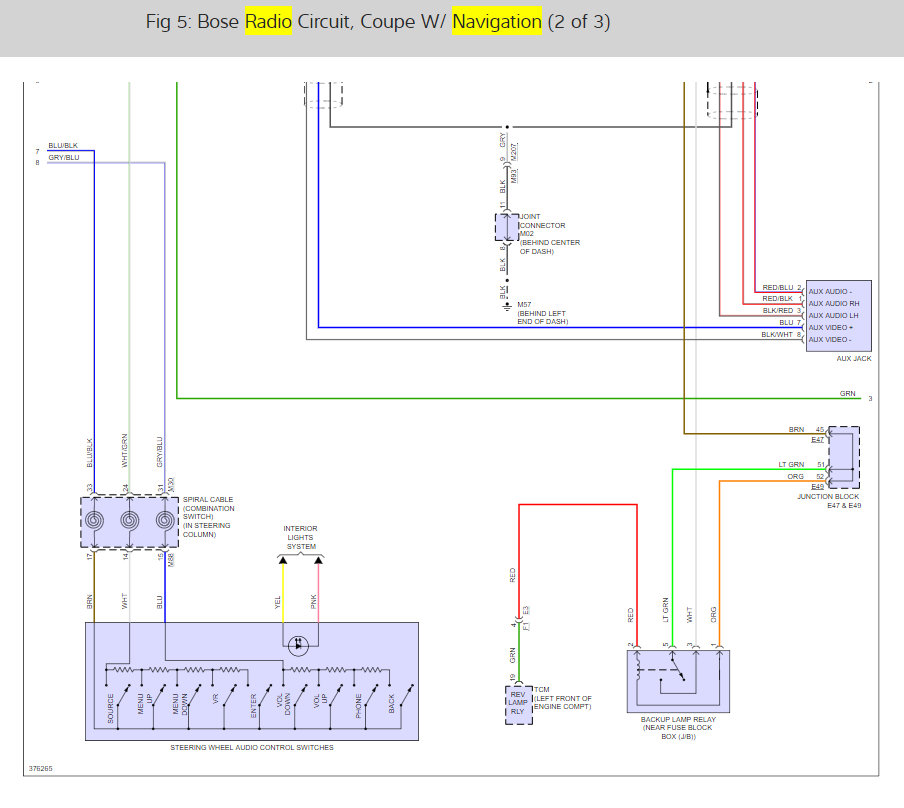Select the Joint Connector M02 symbol
This screenshot has height=808, width=904.
coord(507,227)
